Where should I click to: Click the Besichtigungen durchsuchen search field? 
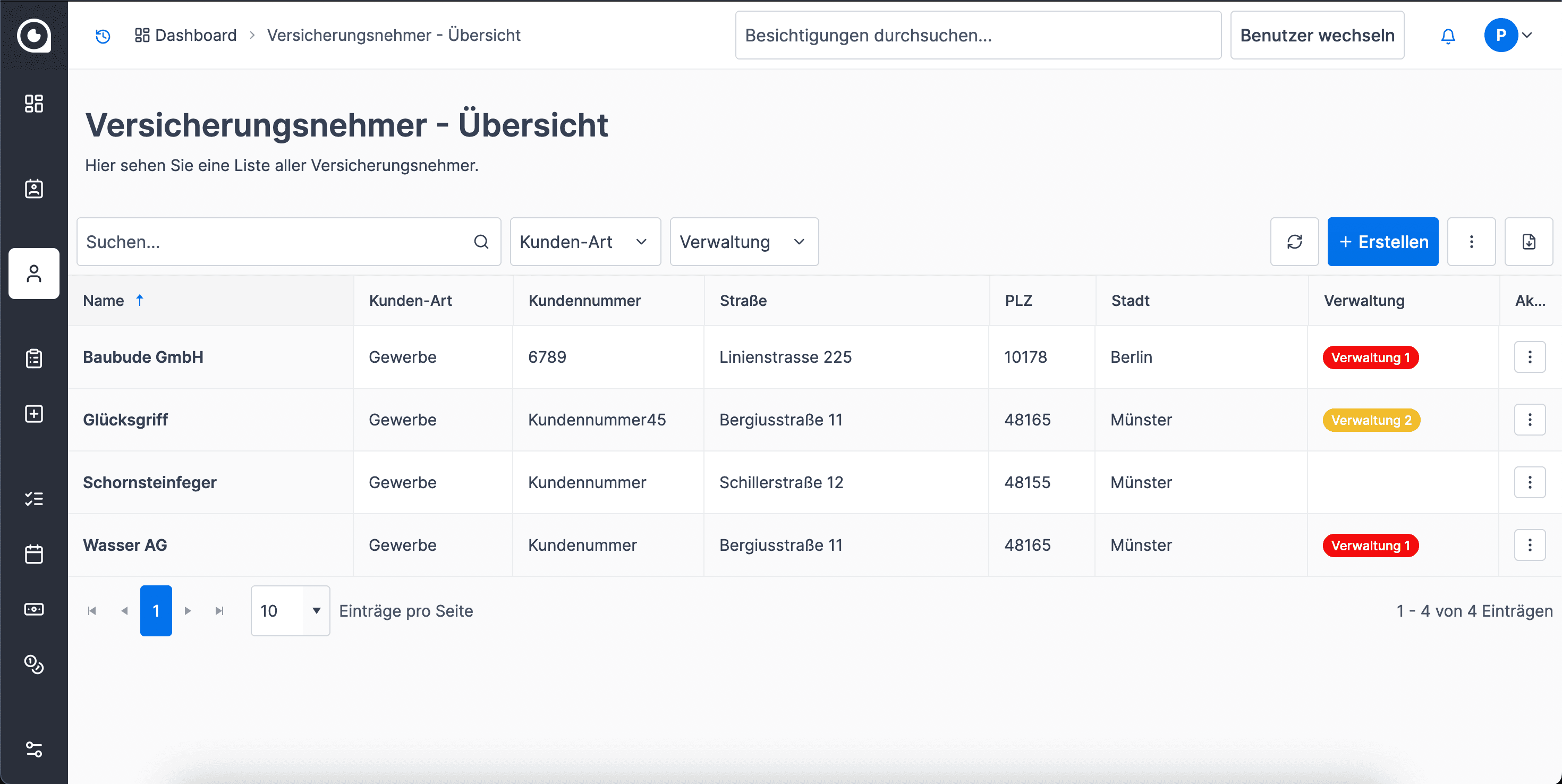click(x=978, y=36)
